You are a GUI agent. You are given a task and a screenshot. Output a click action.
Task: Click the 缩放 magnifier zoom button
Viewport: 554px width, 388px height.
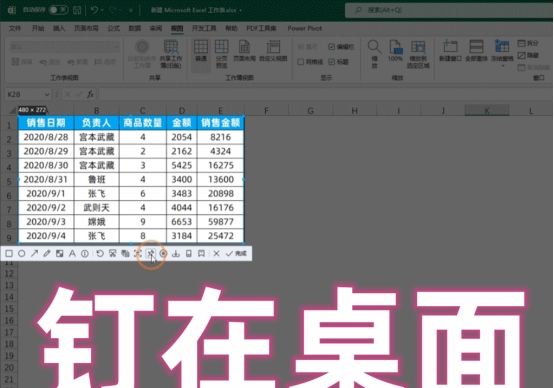click(x=375, y=54)
